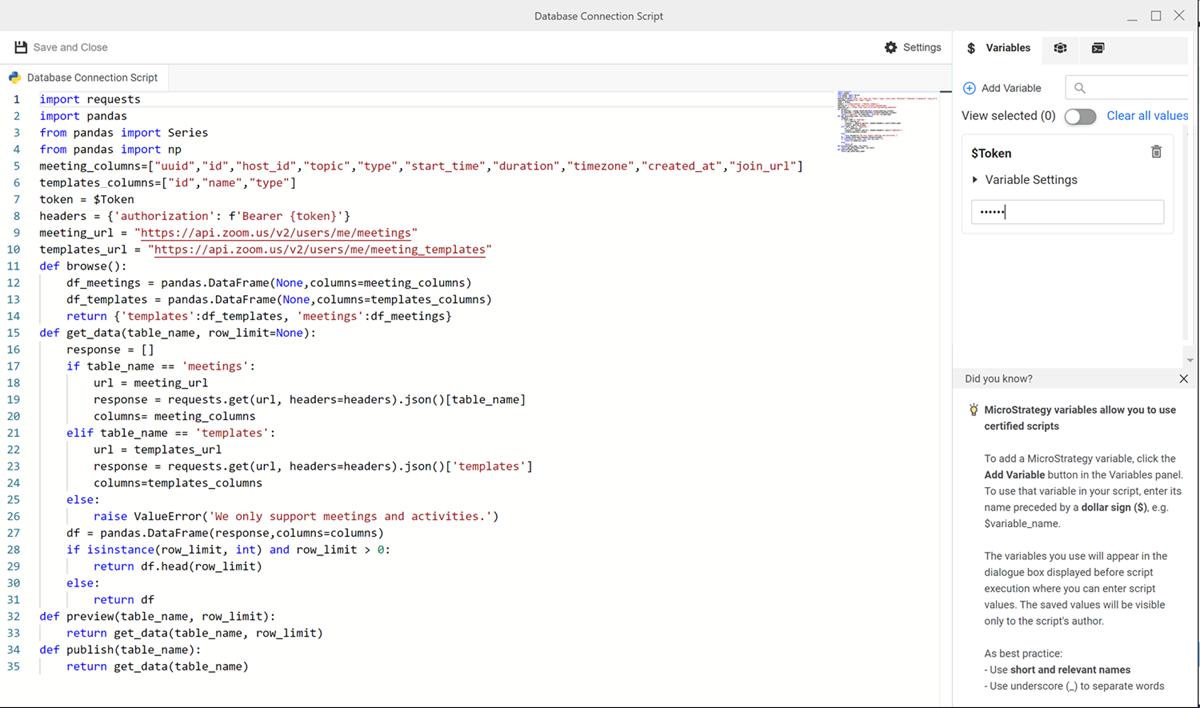The height and width of the screenshot is (708, 1200).
Task: Delete the $Token variable with the trash icon
Action: pyautogui.click(x=1156, y=152)
